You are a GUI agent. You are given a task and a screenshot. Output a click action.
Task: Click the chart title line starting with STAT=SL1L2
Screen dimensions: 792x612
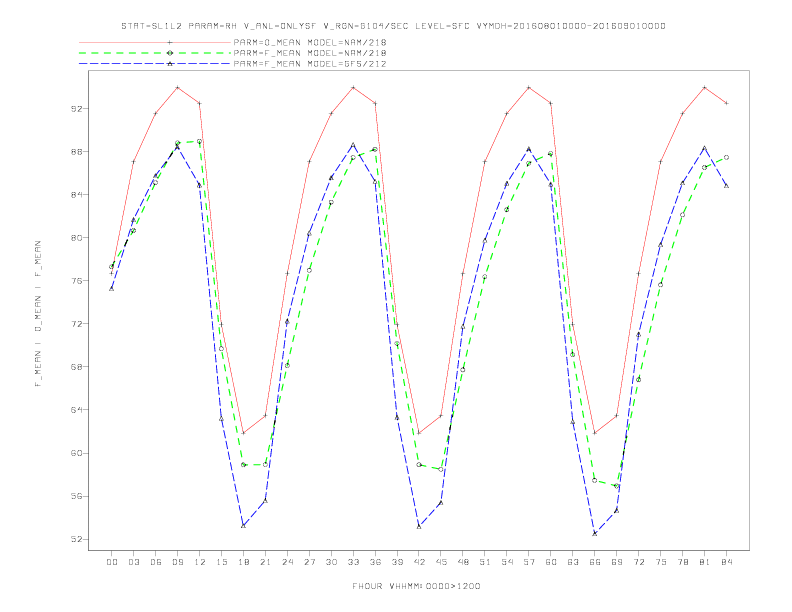point(393,26)
